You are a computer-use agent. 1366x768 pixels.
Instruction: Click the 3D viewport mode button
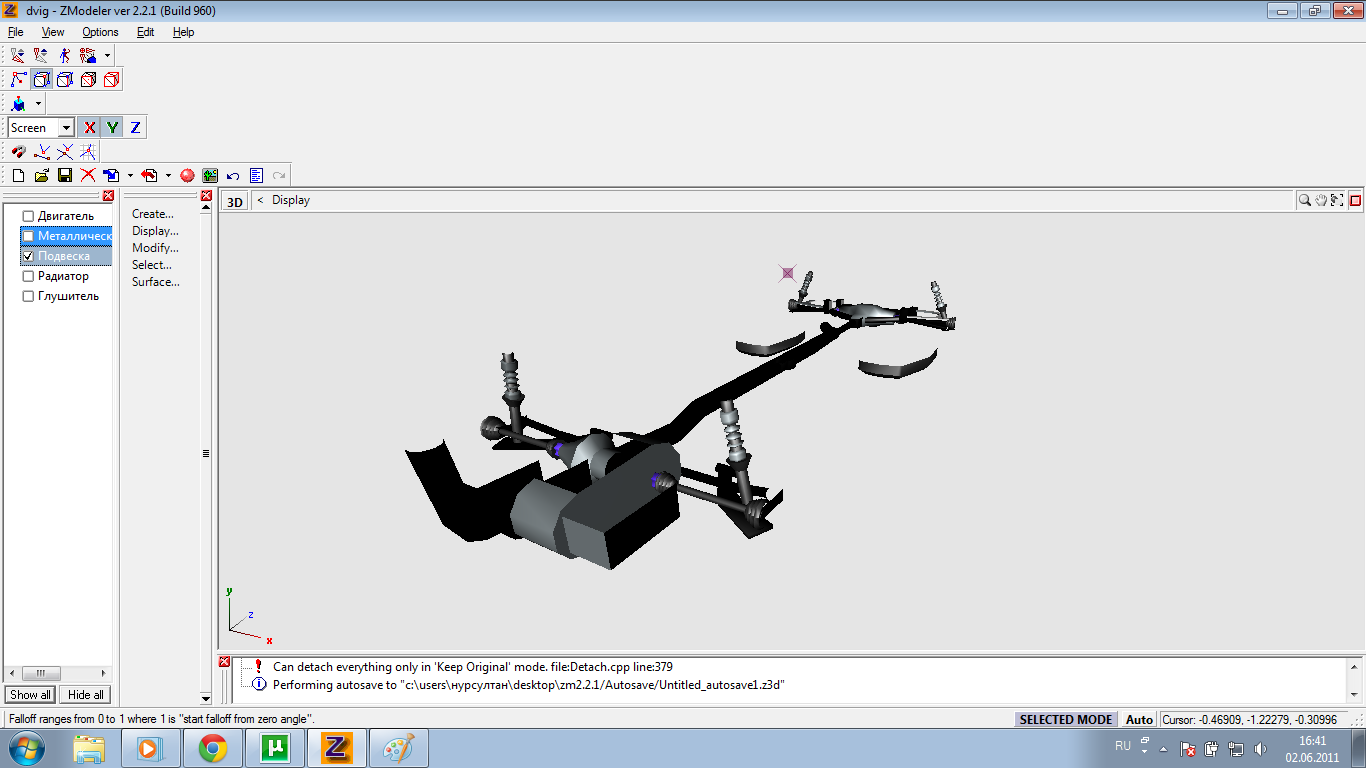[235, 201]
